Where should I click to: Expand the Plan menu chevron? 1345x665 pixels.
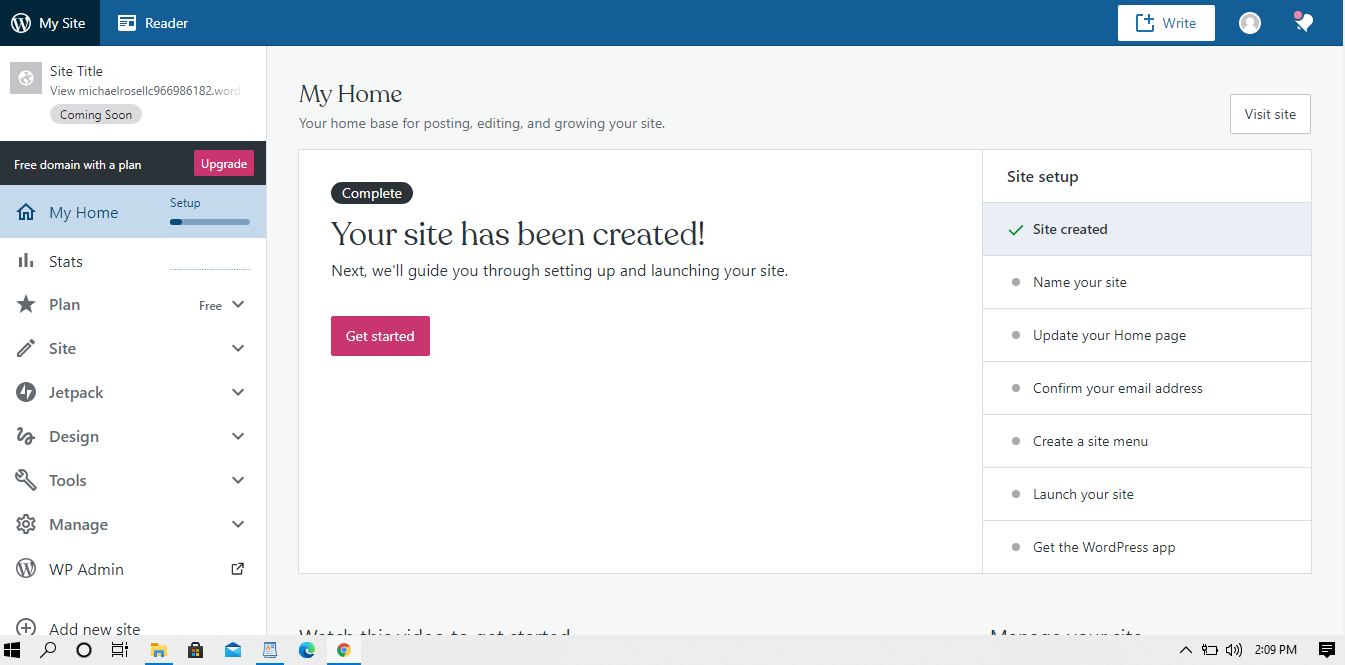[x=238, y=305]
